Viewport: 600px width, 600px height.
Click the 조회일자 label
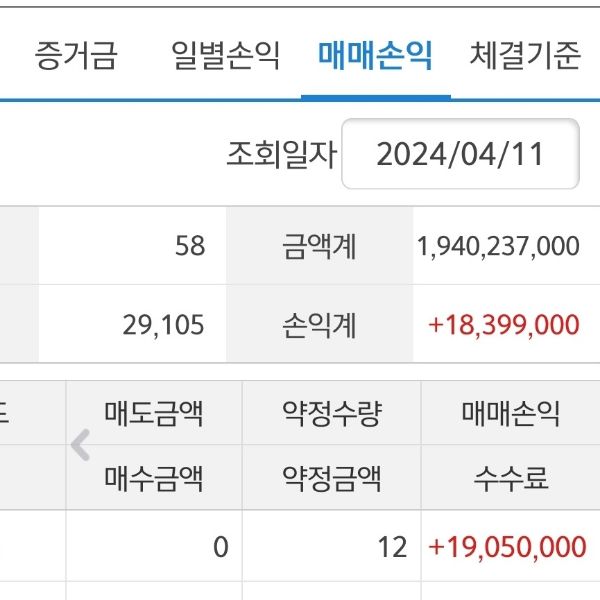281,155
